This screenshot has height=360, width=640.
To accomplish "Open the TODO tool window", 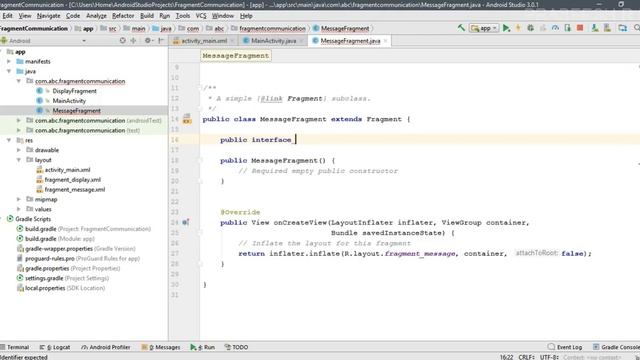I will [236, 347].
